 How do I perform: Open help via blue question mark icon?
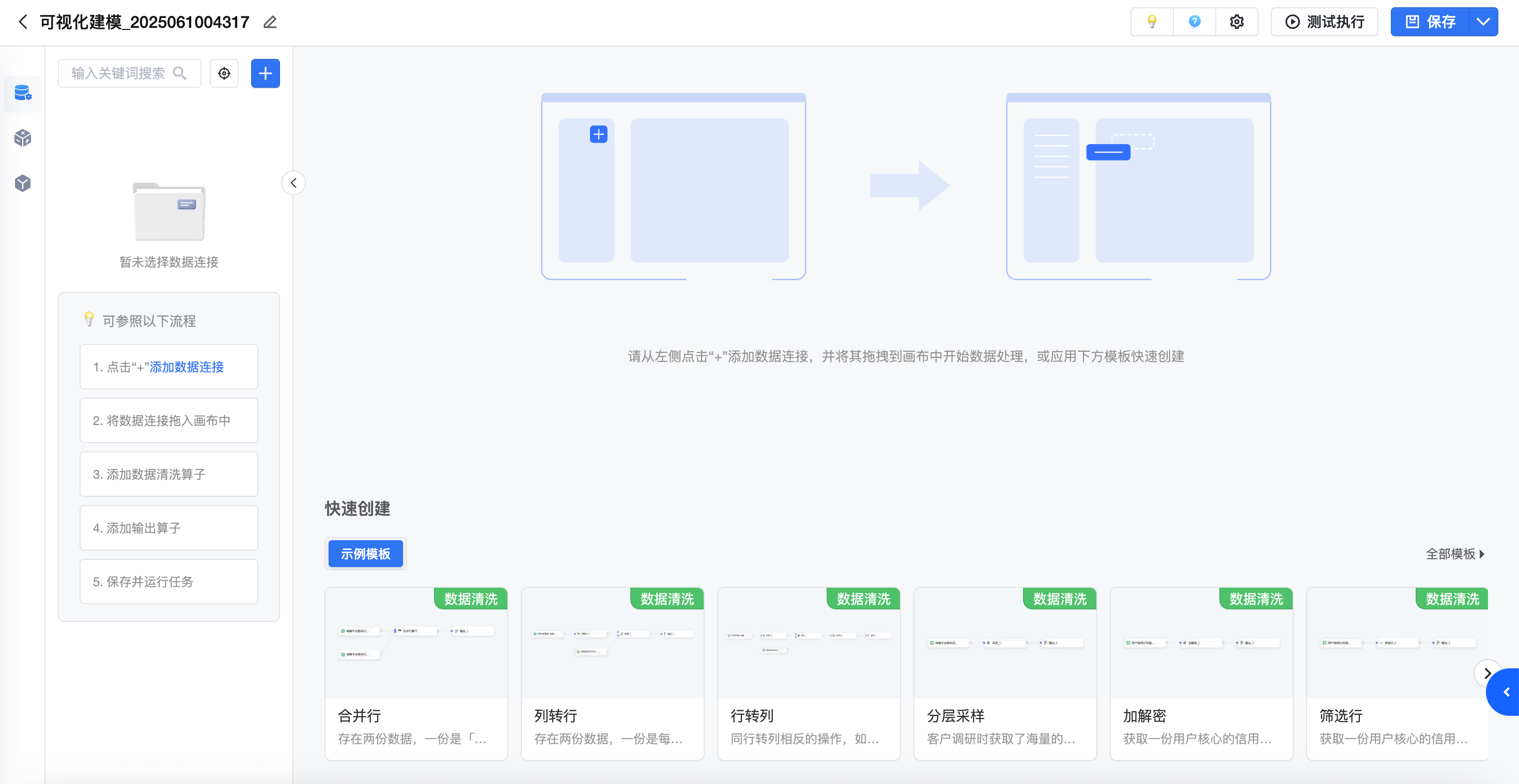(1194, 22)
